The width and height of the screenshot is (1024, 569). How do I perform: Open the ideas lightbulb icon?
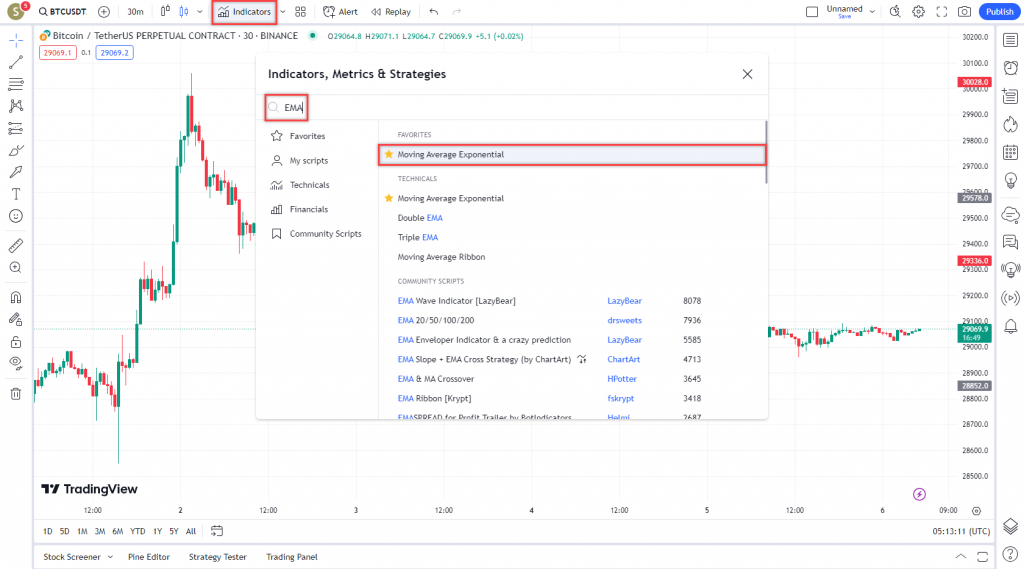[1010, 180]
